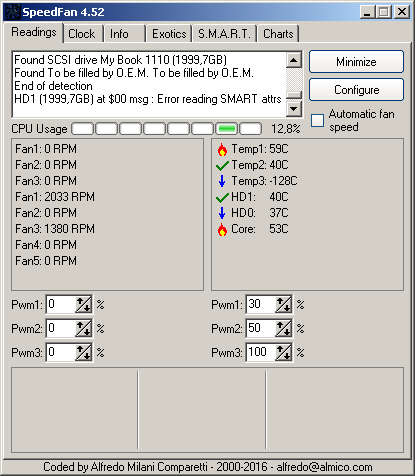The width and height of the screenshot is (415, 476).
Task: Open the Clock tab
Action: (82, 34)
